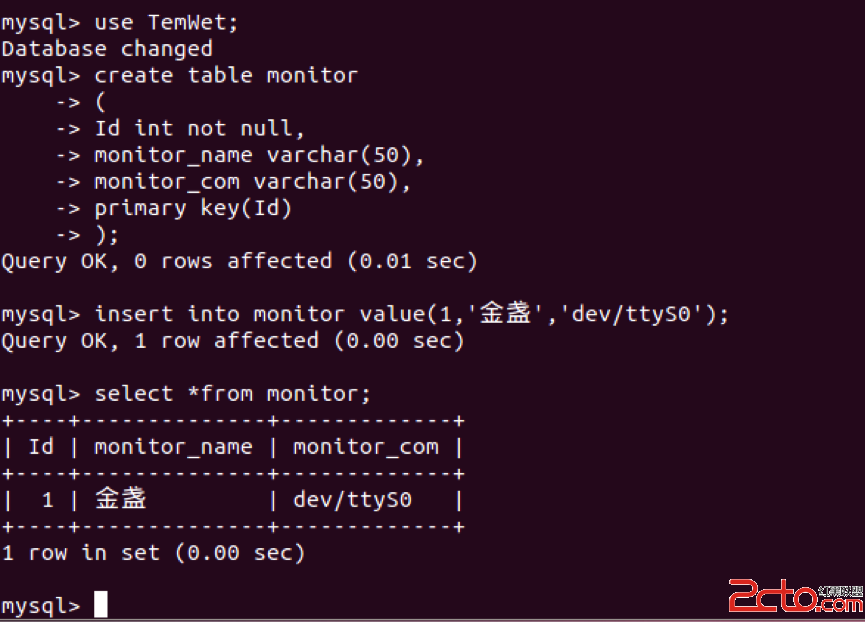This screenshot has height=622, width=866.
Task: Click the blinking cursor at mysql prompt
Action: (101, 604)
